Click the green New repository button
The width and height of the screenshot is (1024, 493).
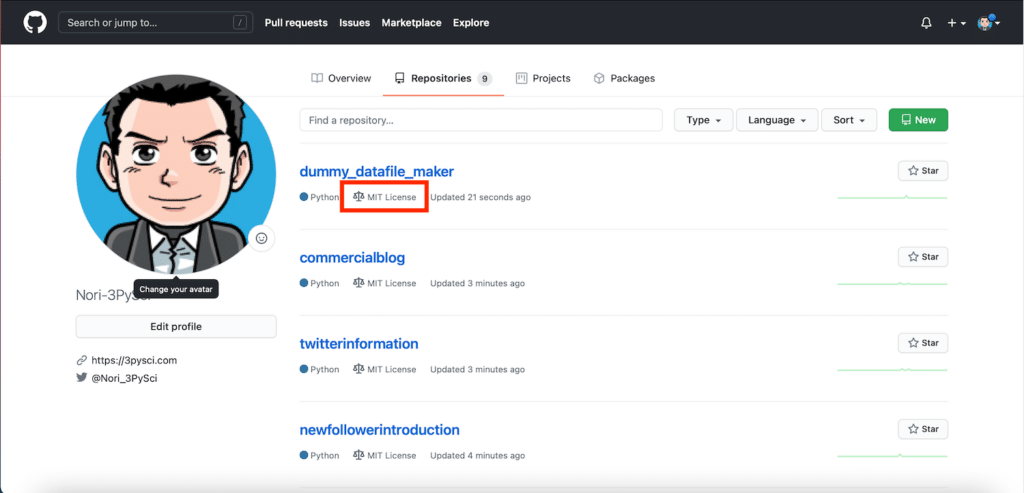918,120
